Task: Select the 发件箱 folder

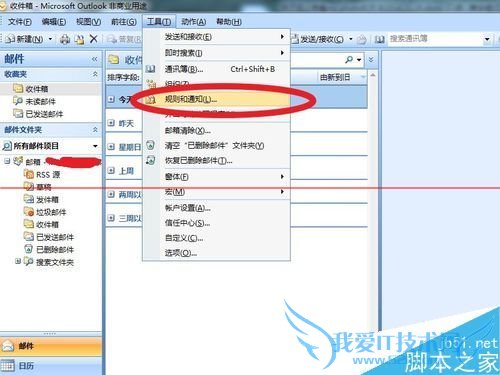Action: [42, 199]
